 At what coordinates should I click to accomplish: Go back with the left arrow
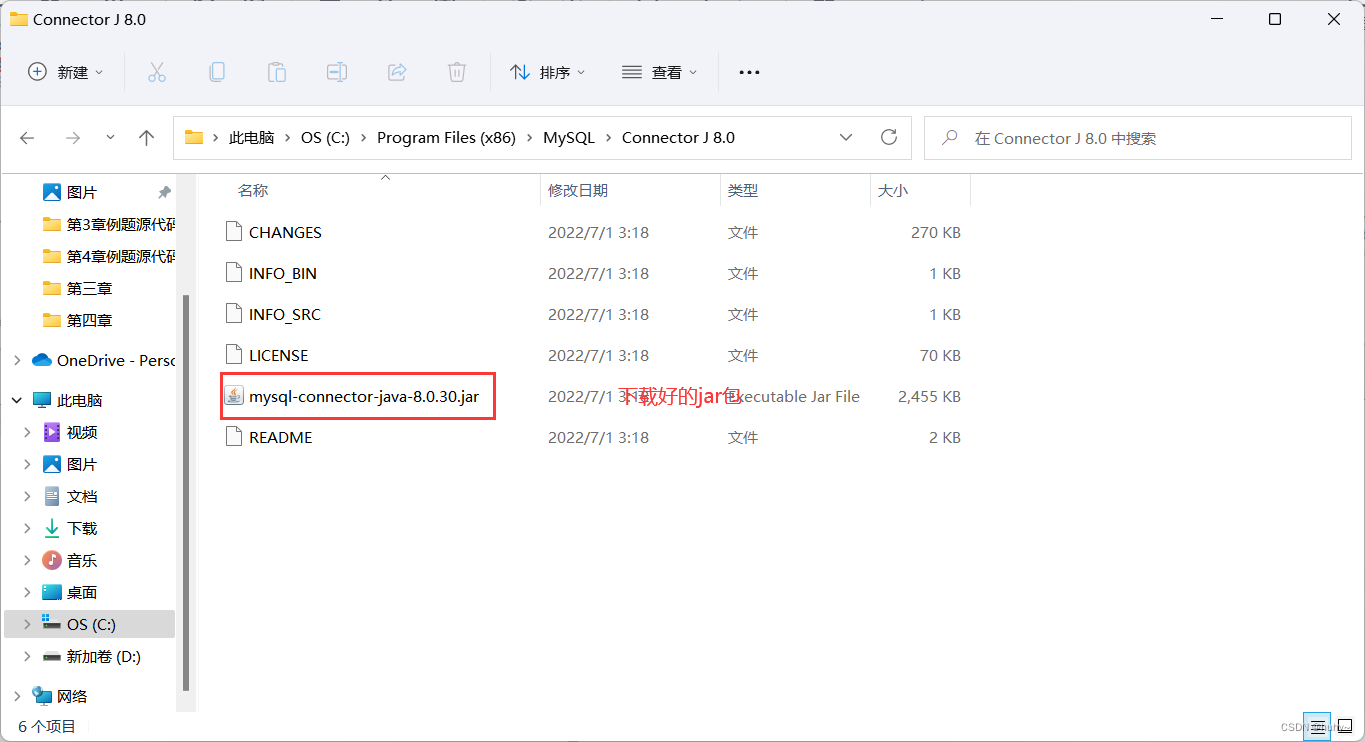point(27,138)
